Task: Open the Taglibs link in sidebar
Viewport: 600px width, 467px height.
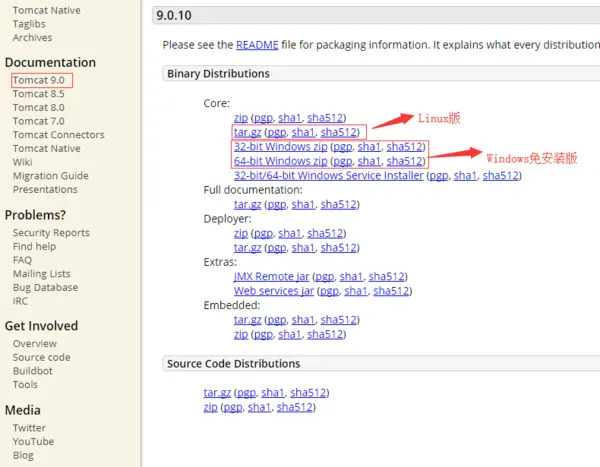Action: 29,24
